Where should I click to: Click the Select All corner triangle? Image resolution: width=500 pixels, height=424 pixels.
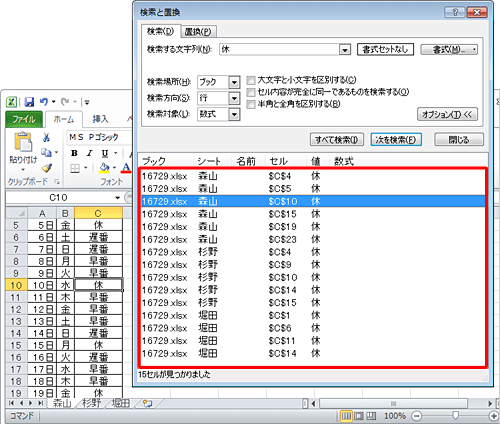click(16, 213)
